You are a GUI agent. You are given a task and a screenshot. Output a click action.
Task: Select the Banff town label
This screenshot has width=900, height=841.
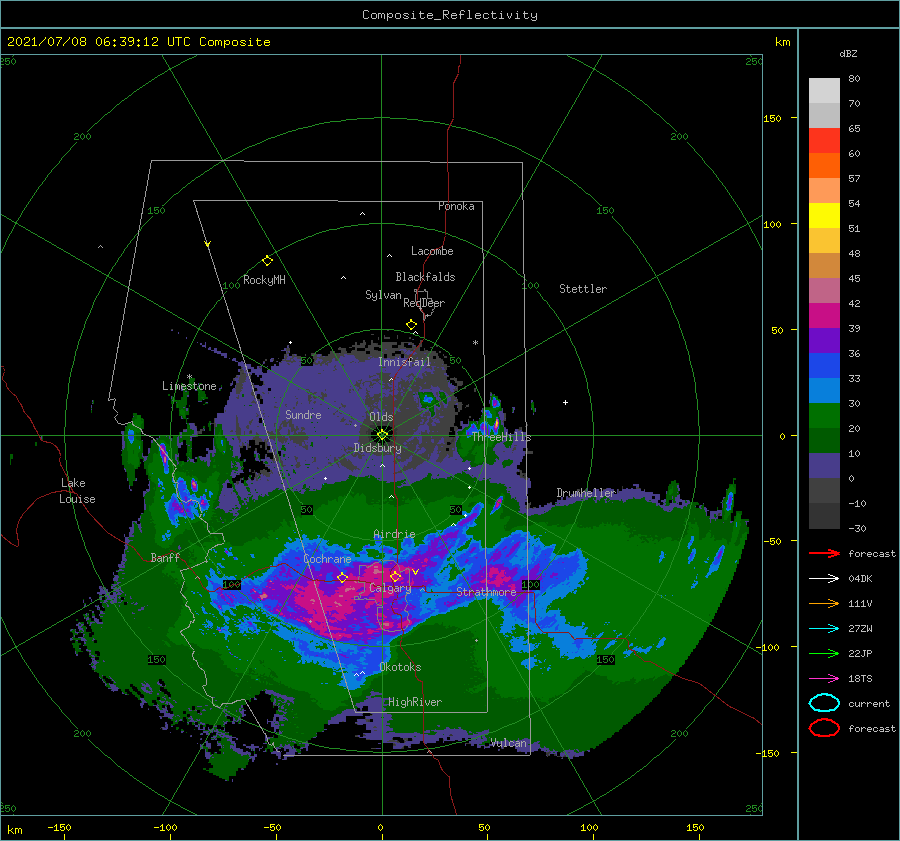pos(165,557)
